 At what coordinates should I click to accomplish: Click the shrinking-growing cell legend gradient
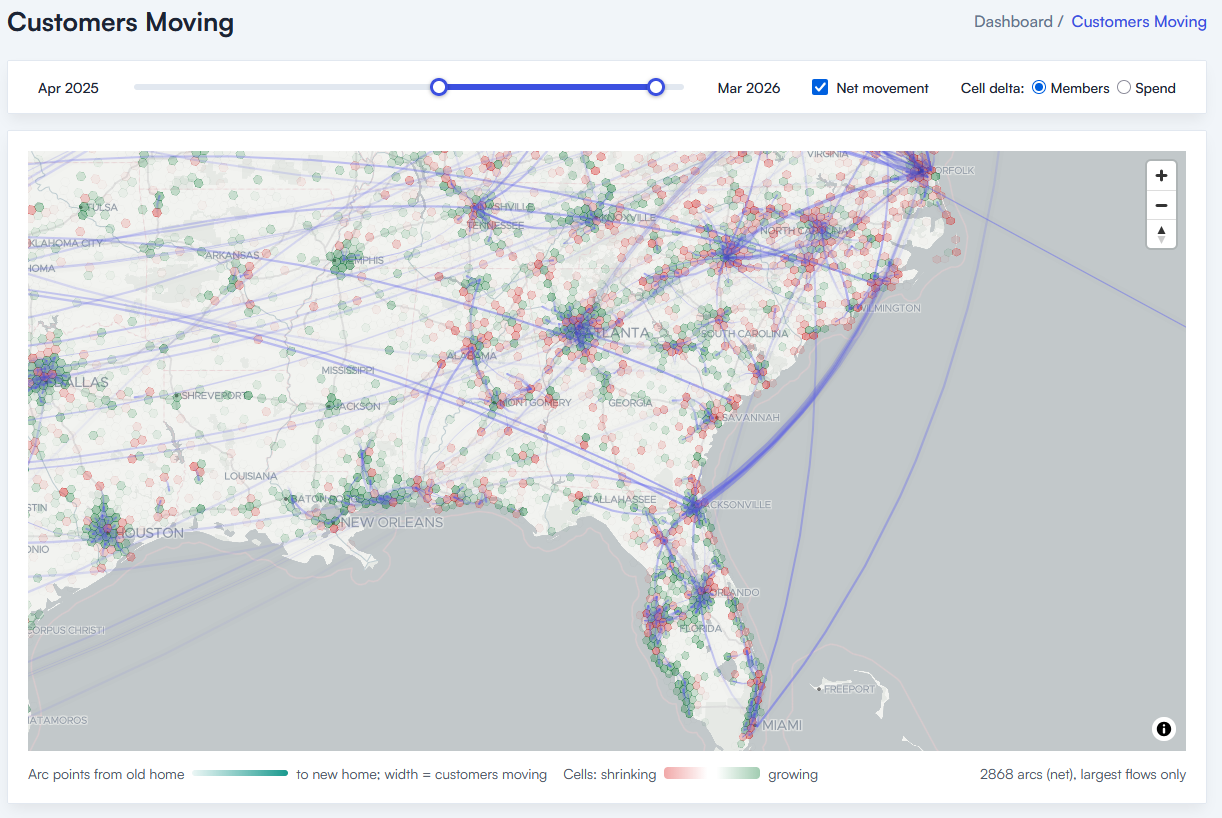point(712,774)
